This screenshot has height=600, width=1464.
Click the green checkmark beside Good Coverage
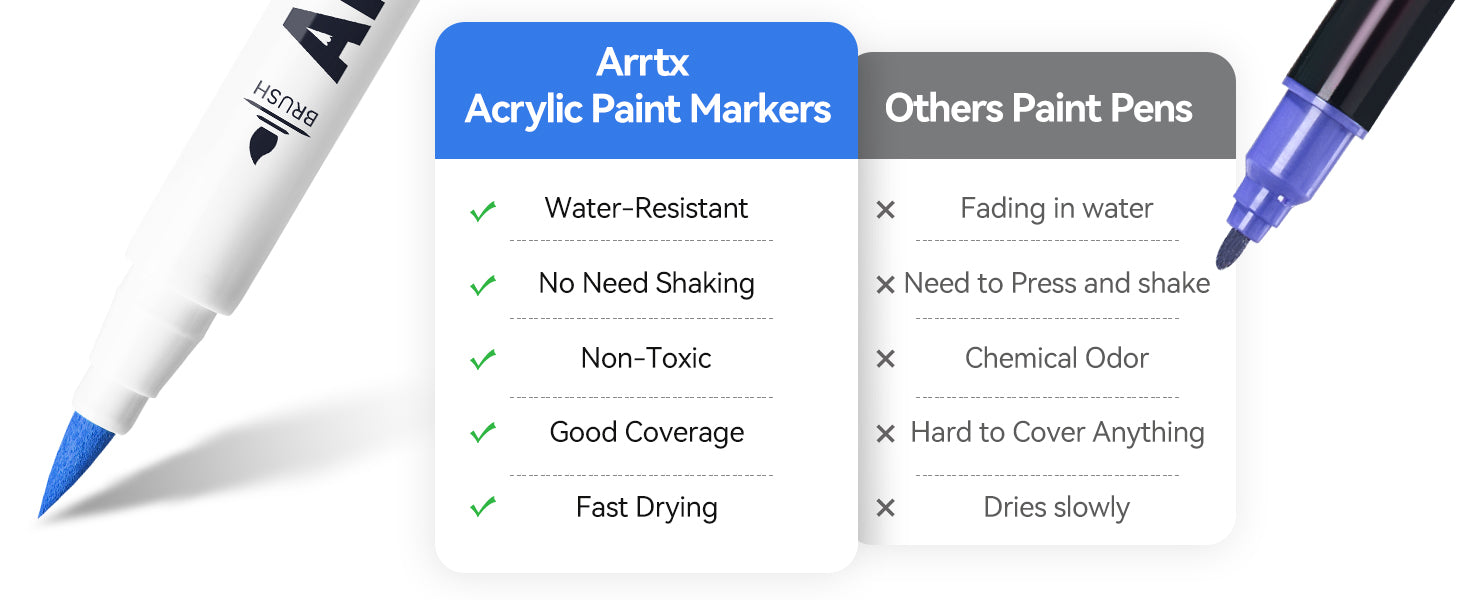[x=483, y=433]
